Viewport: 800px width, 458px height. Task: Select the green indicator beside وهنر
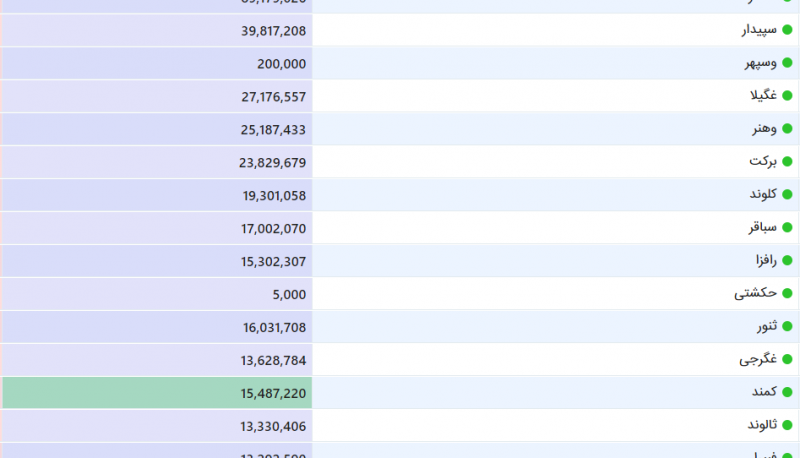[x=787, y=129]
